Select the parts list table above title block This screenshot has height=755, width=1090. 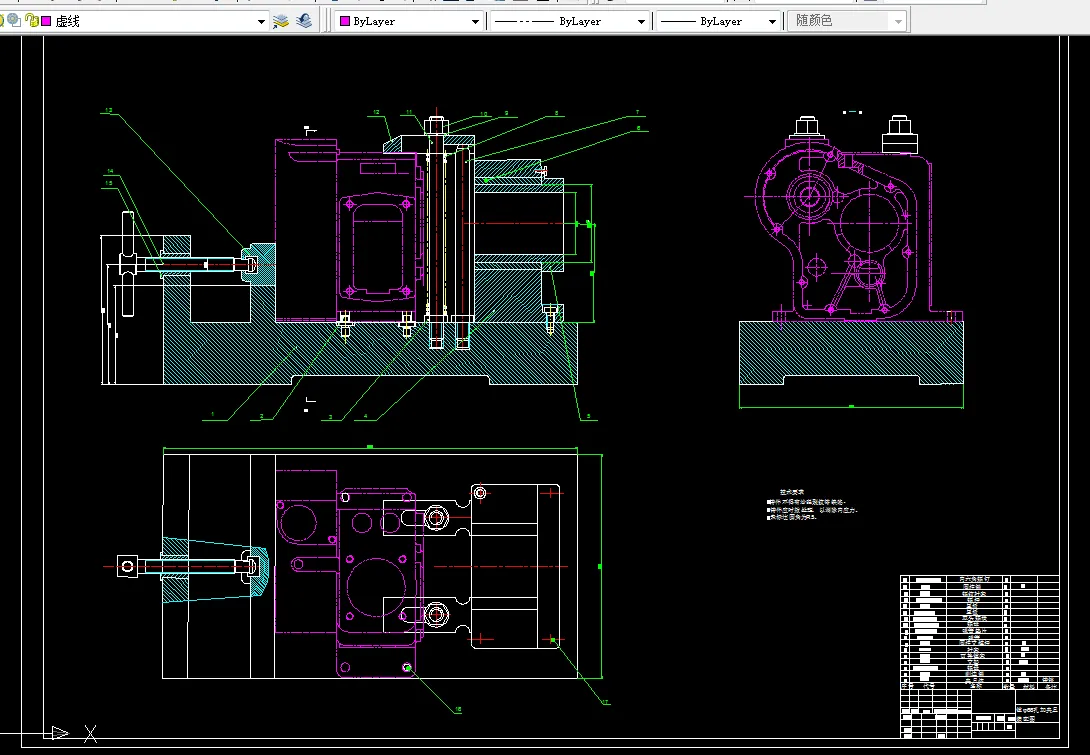coord(978,630)
